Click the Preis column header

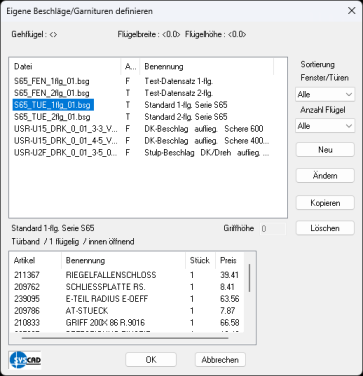pos(229,260)
